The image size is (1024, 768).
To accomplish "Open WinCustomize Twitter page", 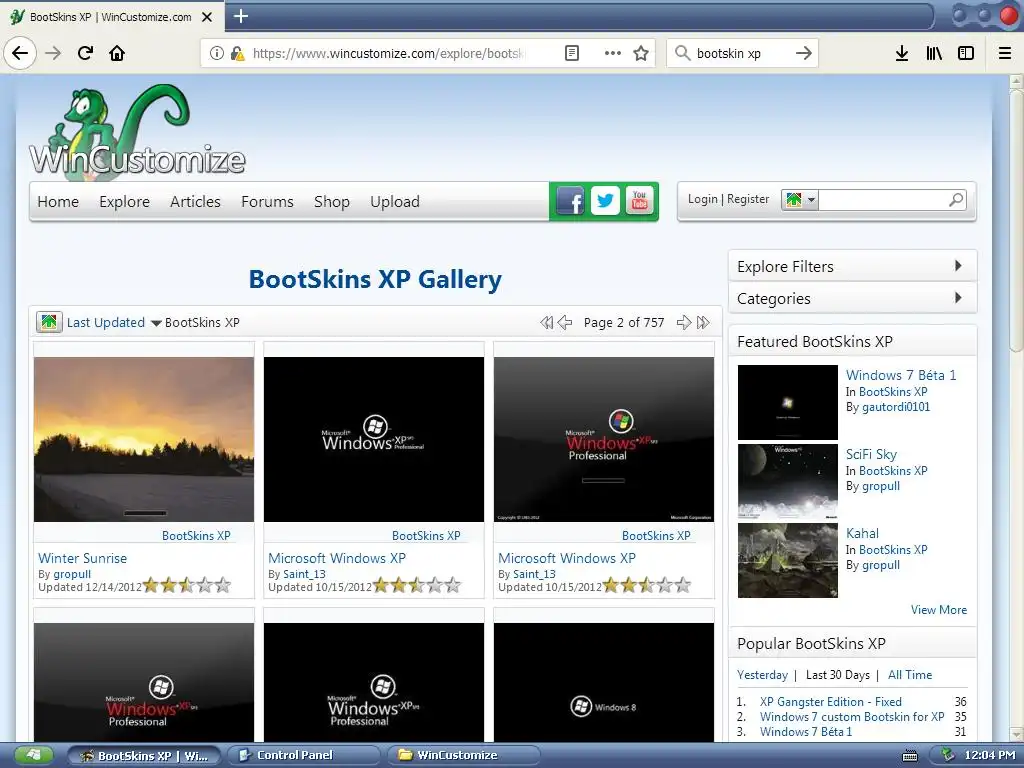I will click(x=605, y=201).
